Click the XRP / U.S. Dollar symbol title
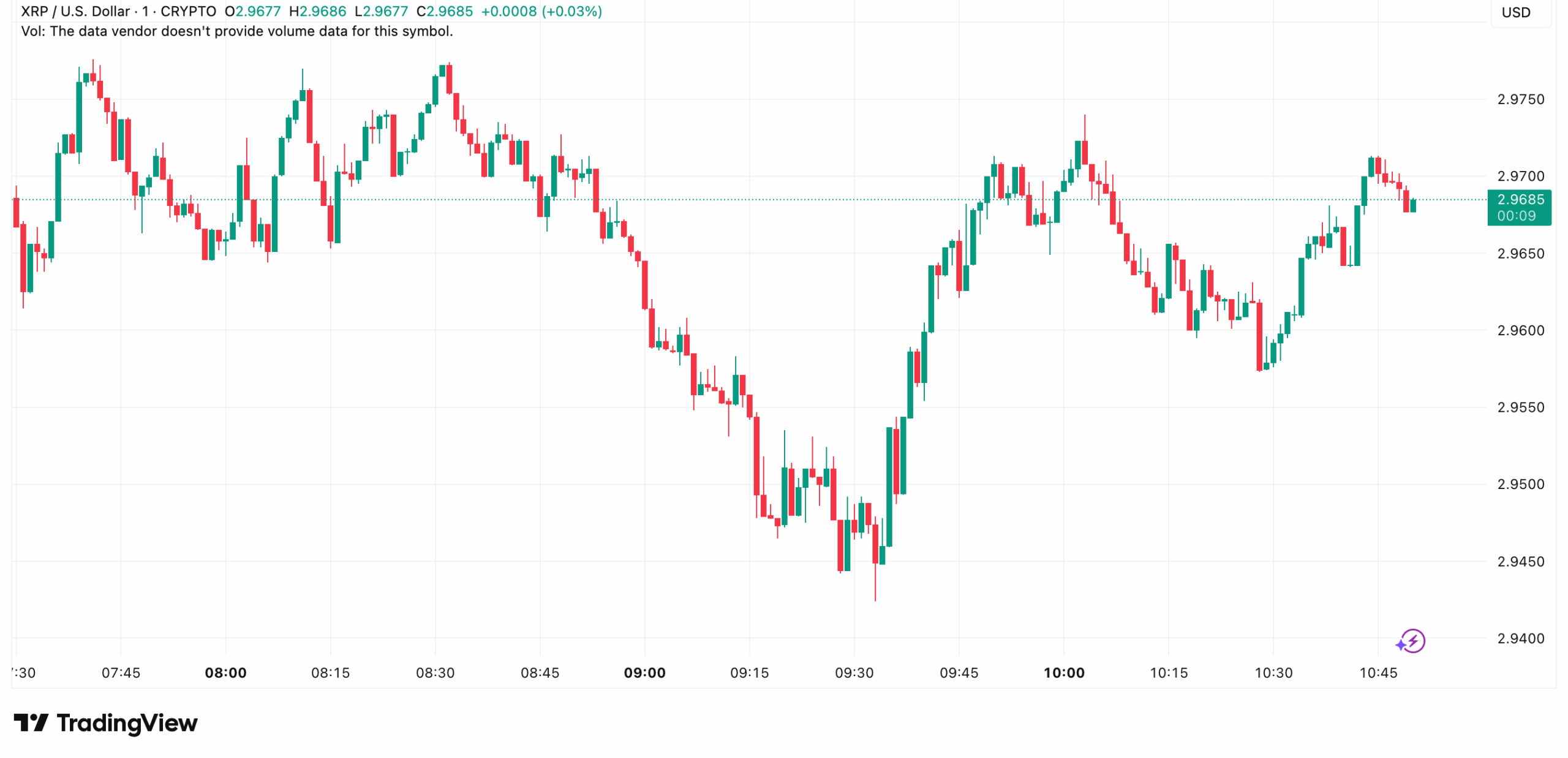Screen dimensions: 1568x758 [75, 12]
